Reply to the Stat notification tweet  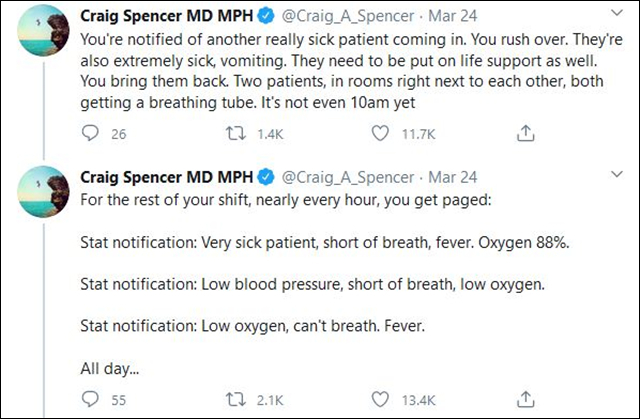click(89, 401)
